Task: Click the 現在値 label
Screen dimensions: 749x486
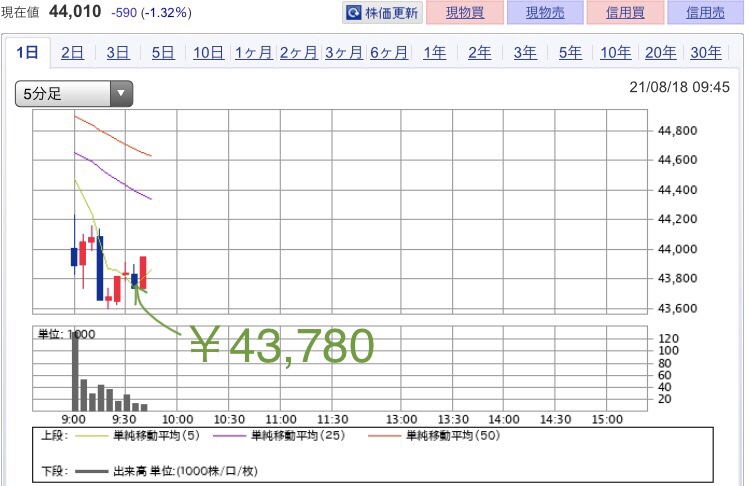Action: (x=20, y=12)
